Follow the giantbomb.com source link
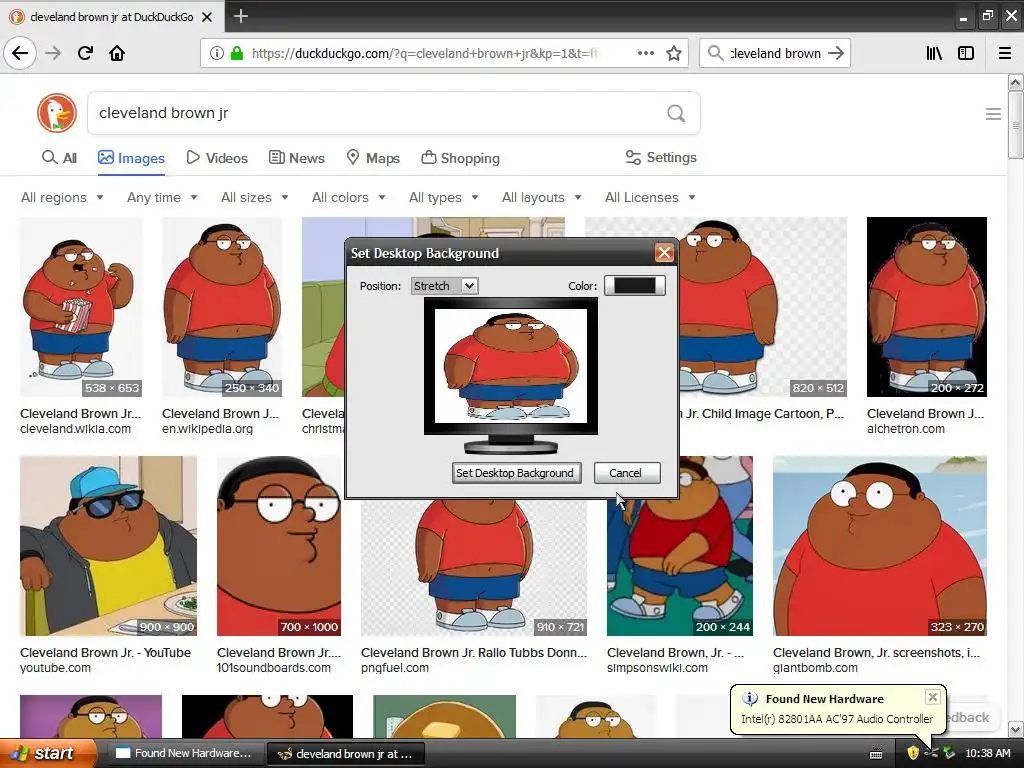Image resolution: width=1024 pixels, height=768 pixels. [x=816, y=668]
